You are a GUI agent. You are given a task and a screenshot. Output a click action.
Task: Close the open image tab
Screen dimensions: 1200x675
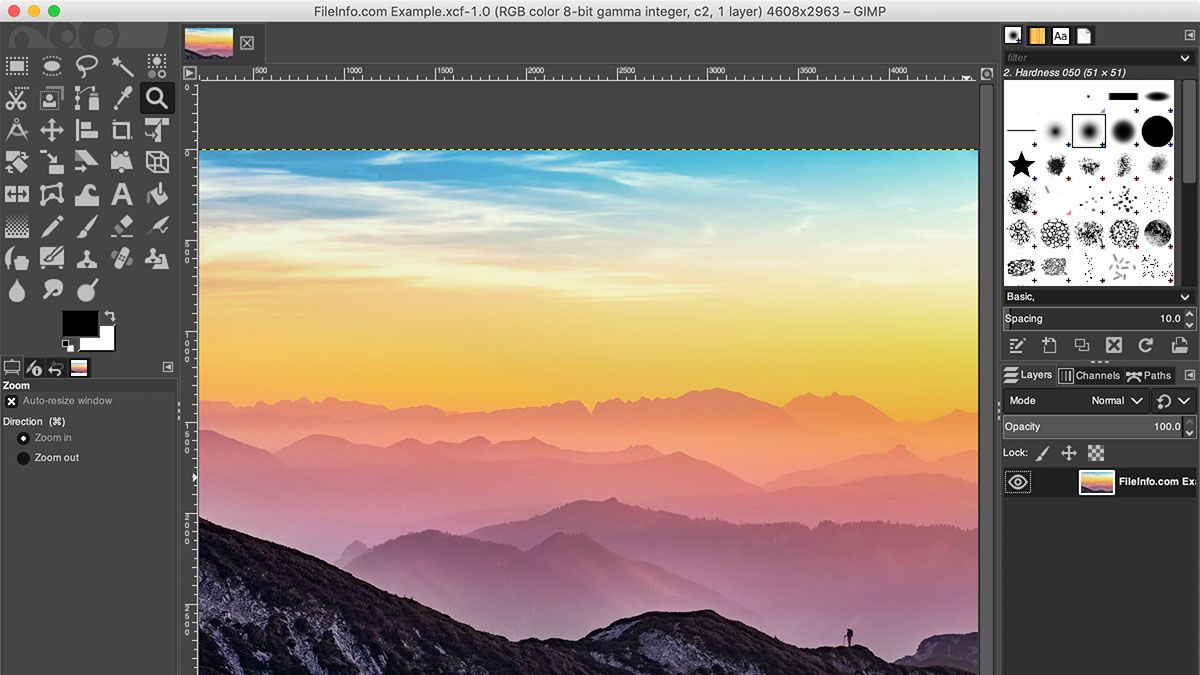click(247, 43)
